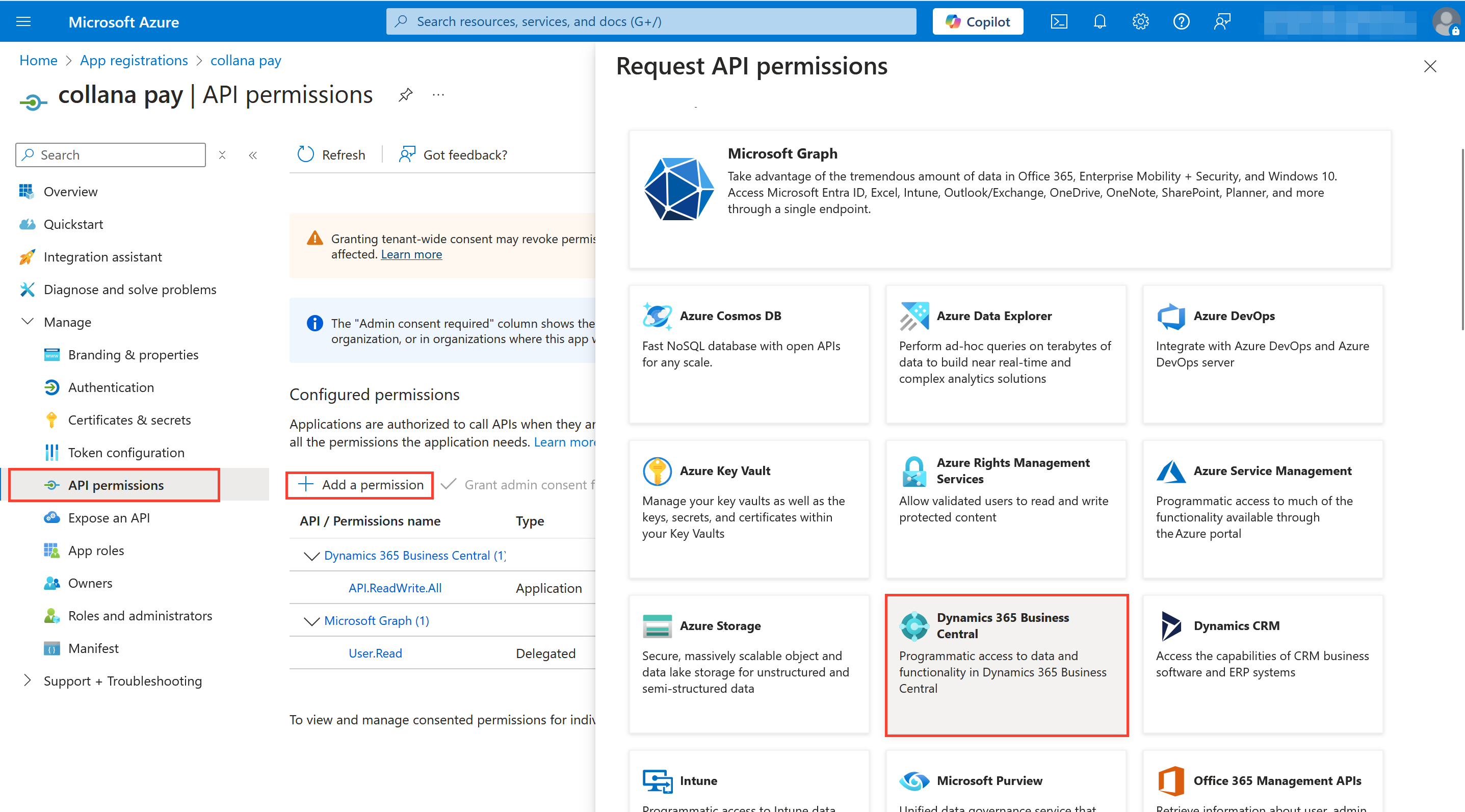Screen dimensions: 1465x812
Task: Collapse the sidebar with double chevron
Action: pos(253,154)
